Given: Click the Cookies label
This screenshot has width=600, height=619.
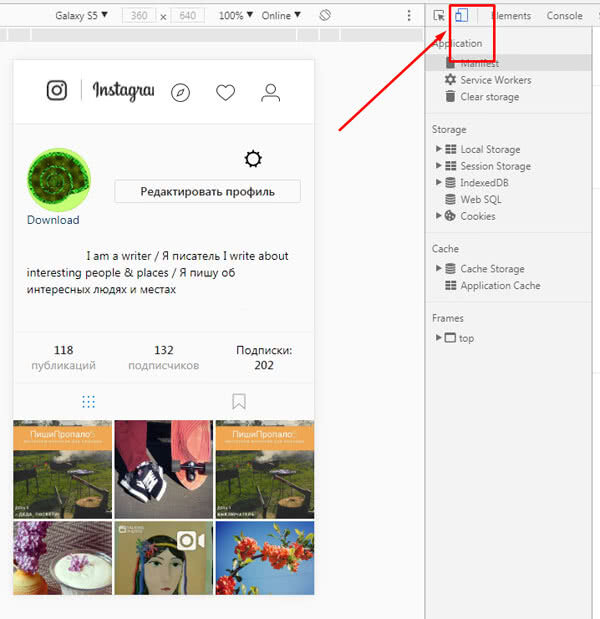Looking at the screenshot, I should pyautogui.click(x=478, y=216).
